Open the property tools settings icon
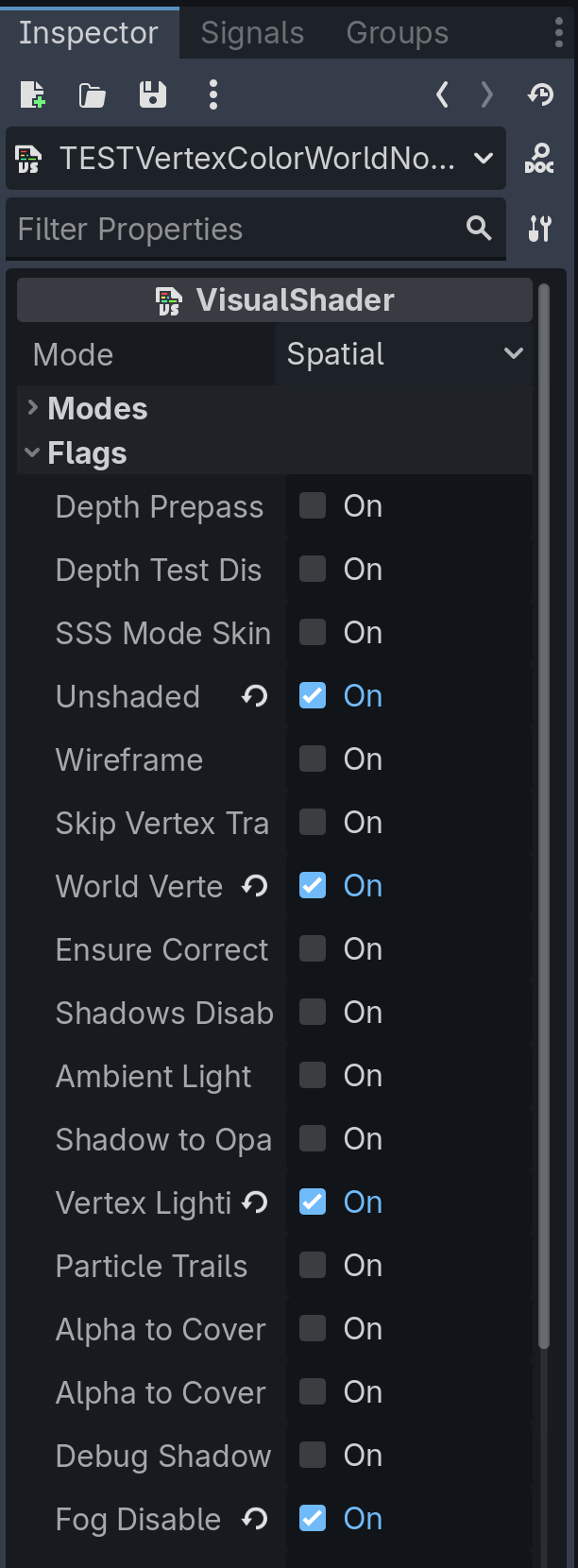Viewport: 578px width, 1568px height. (539, 229)
